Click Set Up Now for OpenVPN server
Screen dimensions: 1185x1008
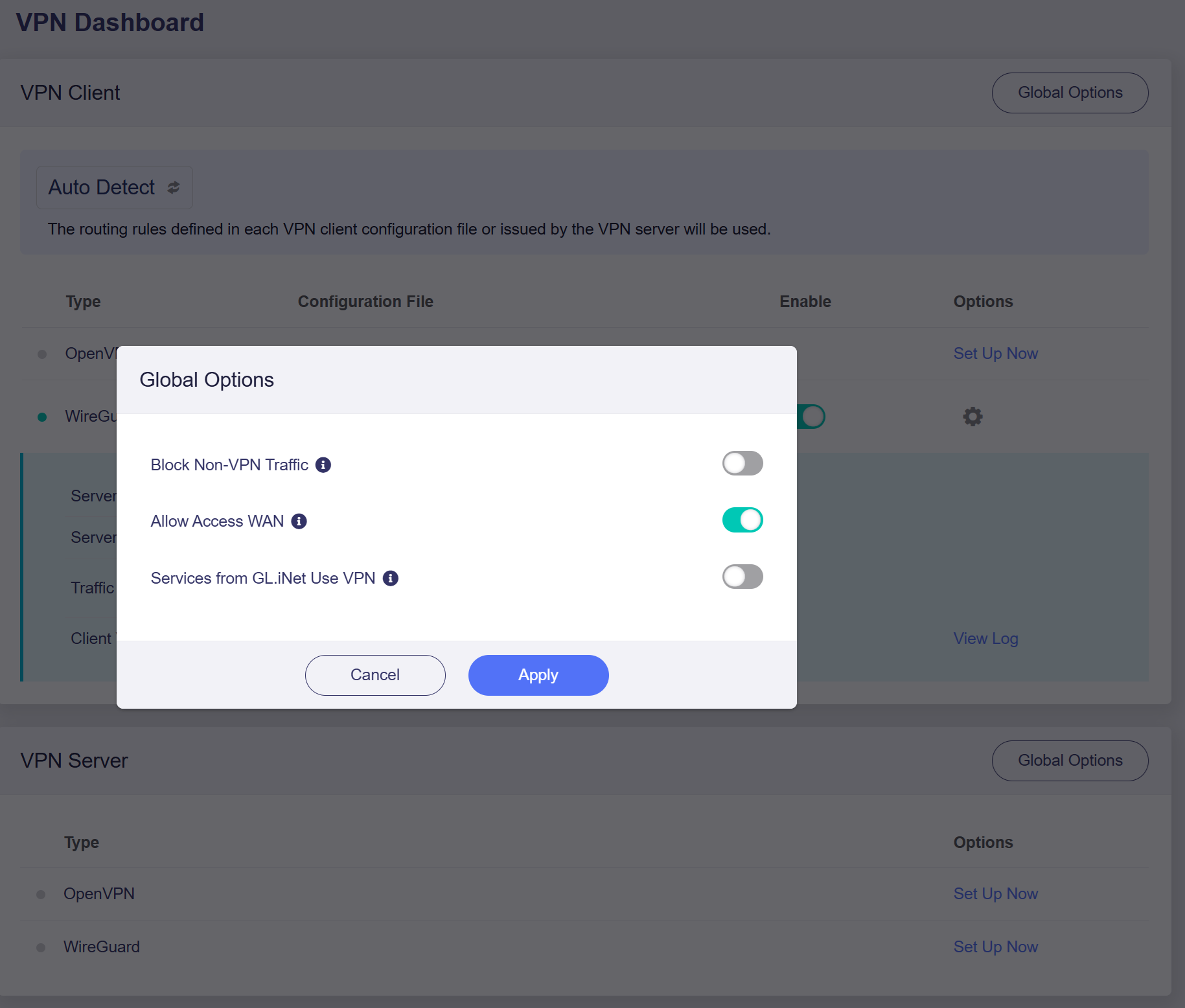[x=995, y=894]
